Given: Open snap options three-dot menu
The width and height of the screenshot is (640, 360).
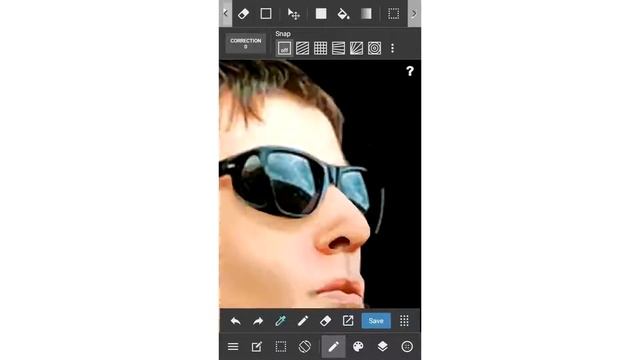Looking at the screenshot, I should tap(392, 49).
